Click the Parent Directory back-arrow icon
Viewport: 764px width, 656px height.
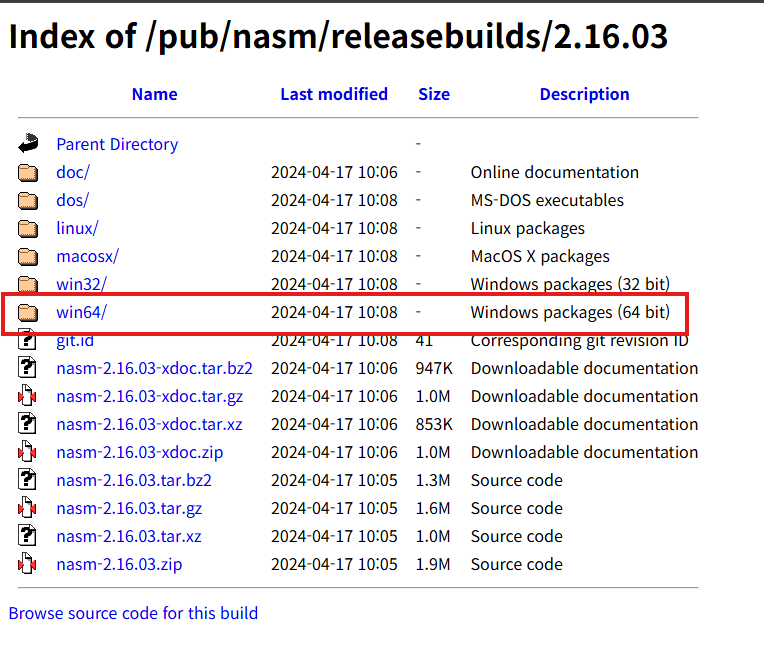point(28,144)
